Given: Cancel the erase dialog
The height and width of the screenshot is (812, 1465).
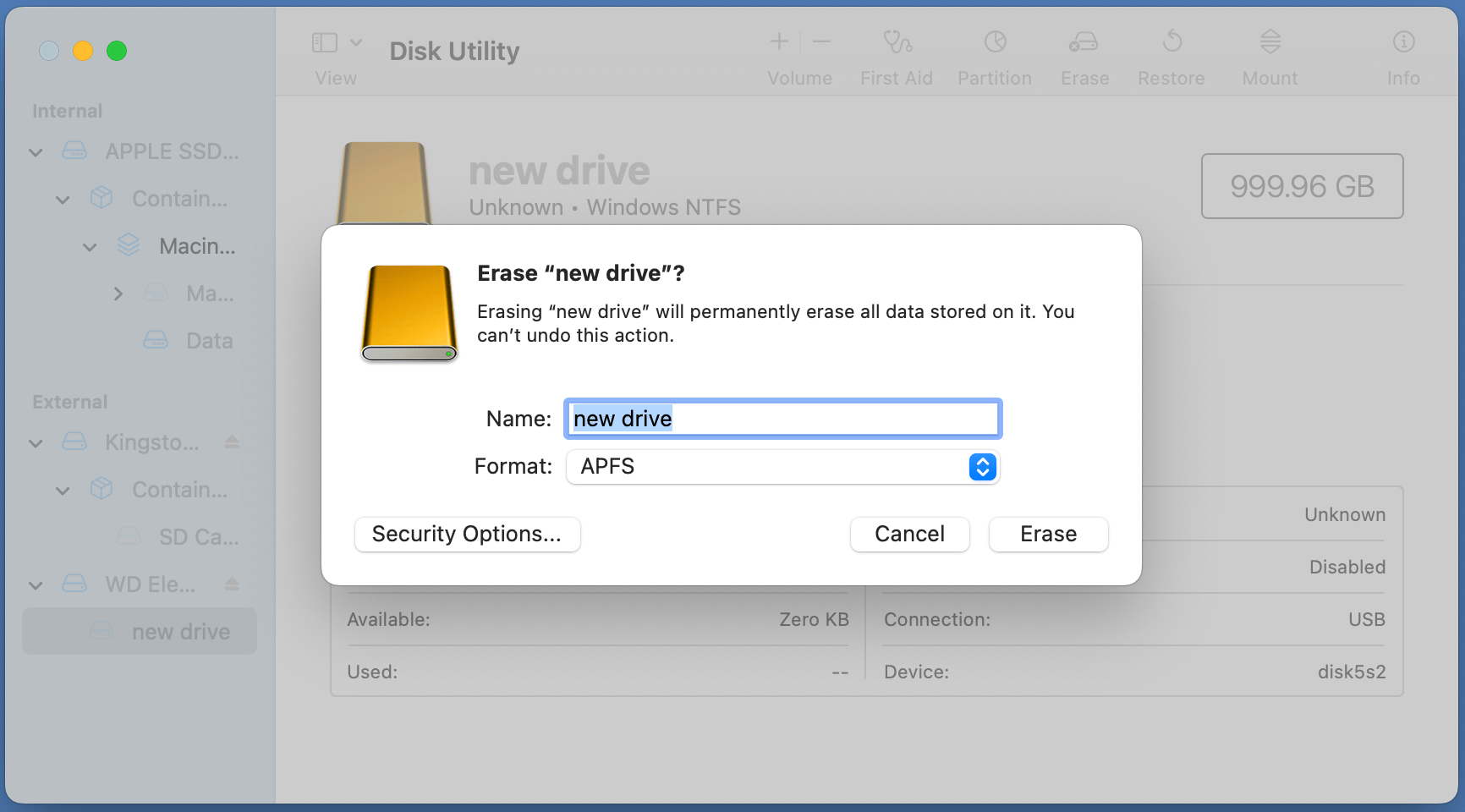Looking at the screenshot, I should [x=909, y=534].
